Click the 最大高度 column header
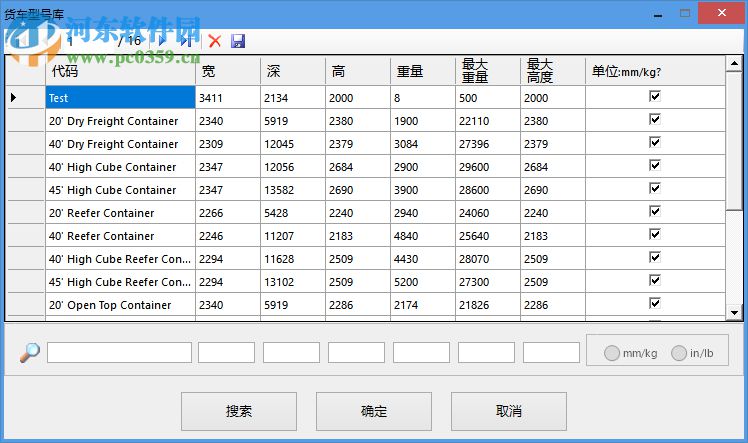 (552, 71)
